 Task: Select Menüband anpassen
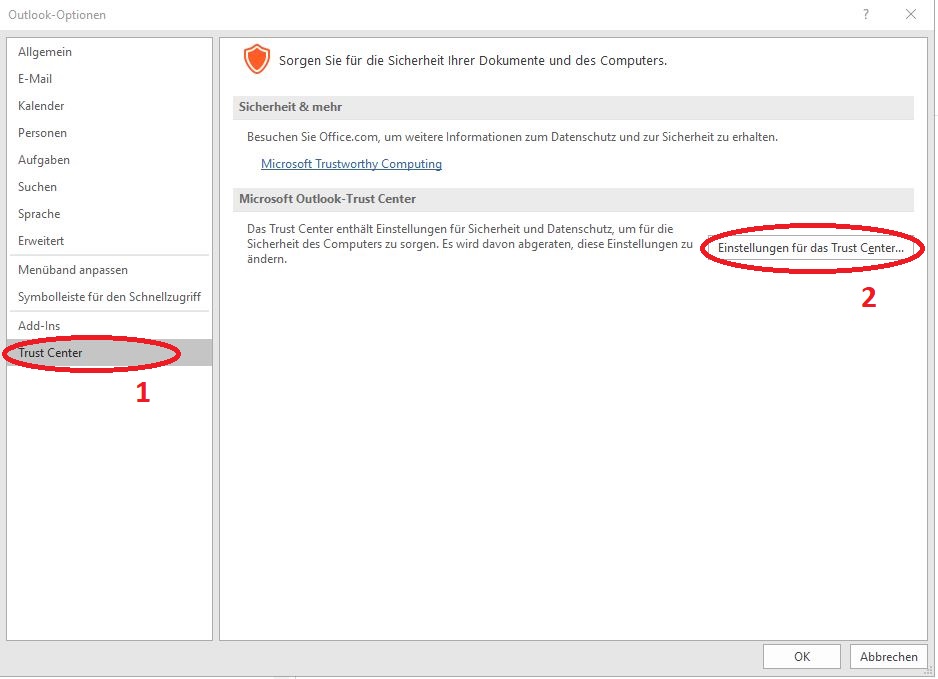(109, 270)
